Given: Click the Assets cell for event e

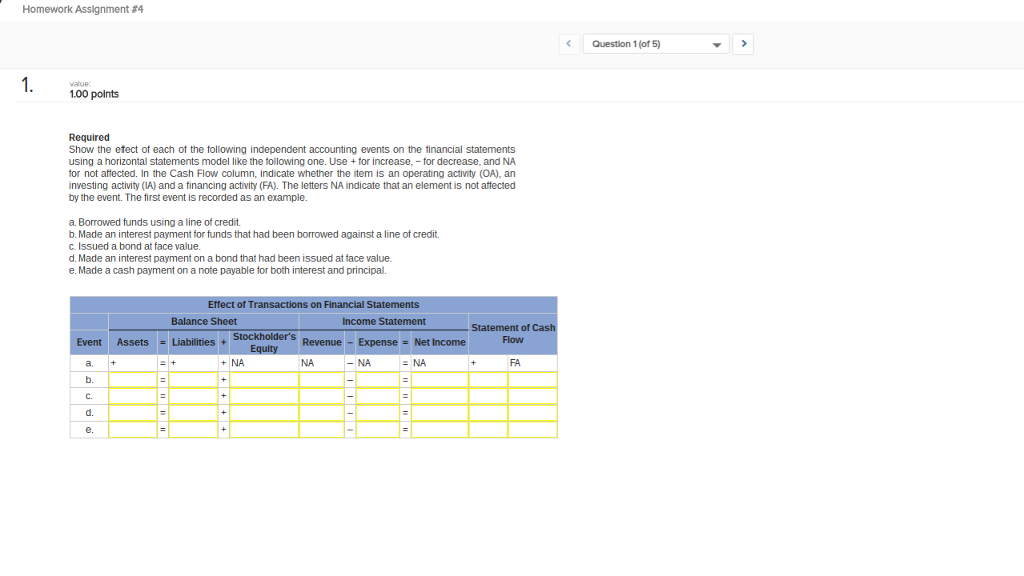Looking at the screenshot, I should (133, 430).
